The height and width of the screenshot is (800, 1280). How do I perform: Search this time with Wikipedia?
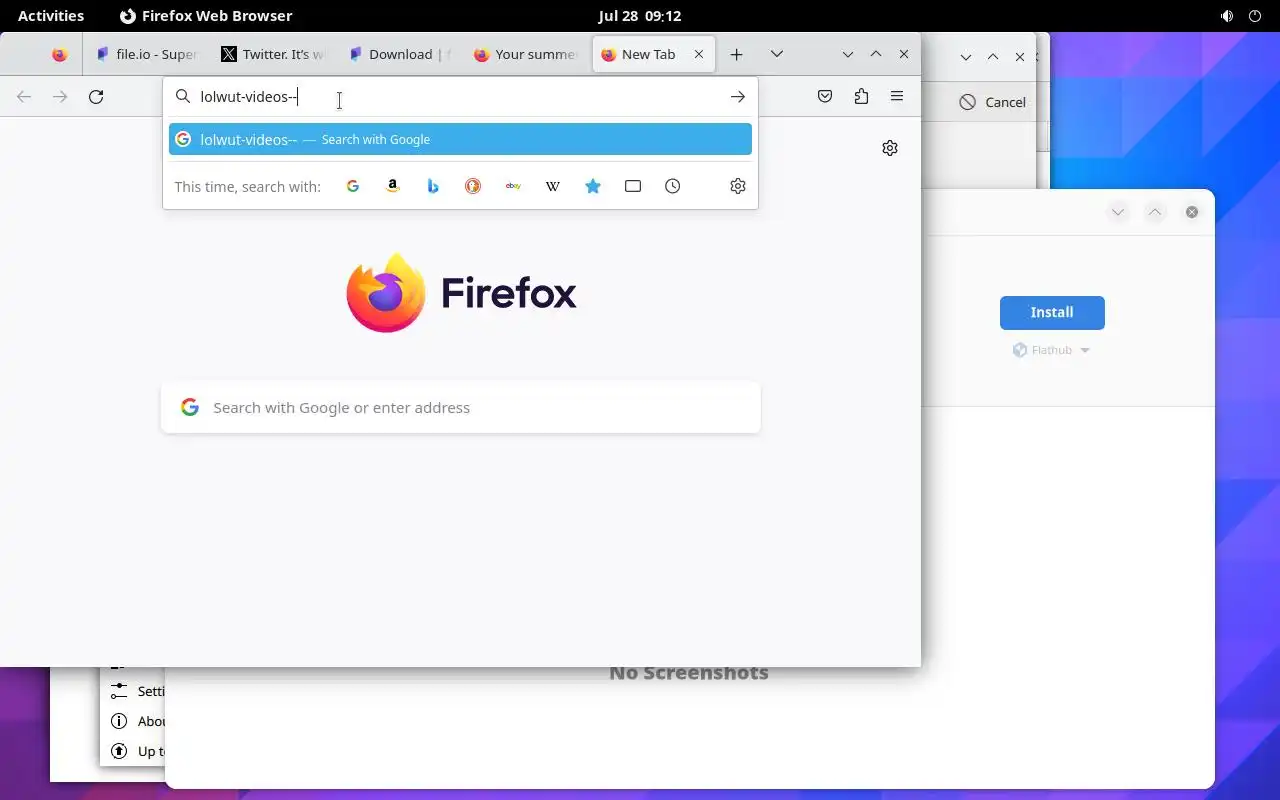[x=553, y=186]
